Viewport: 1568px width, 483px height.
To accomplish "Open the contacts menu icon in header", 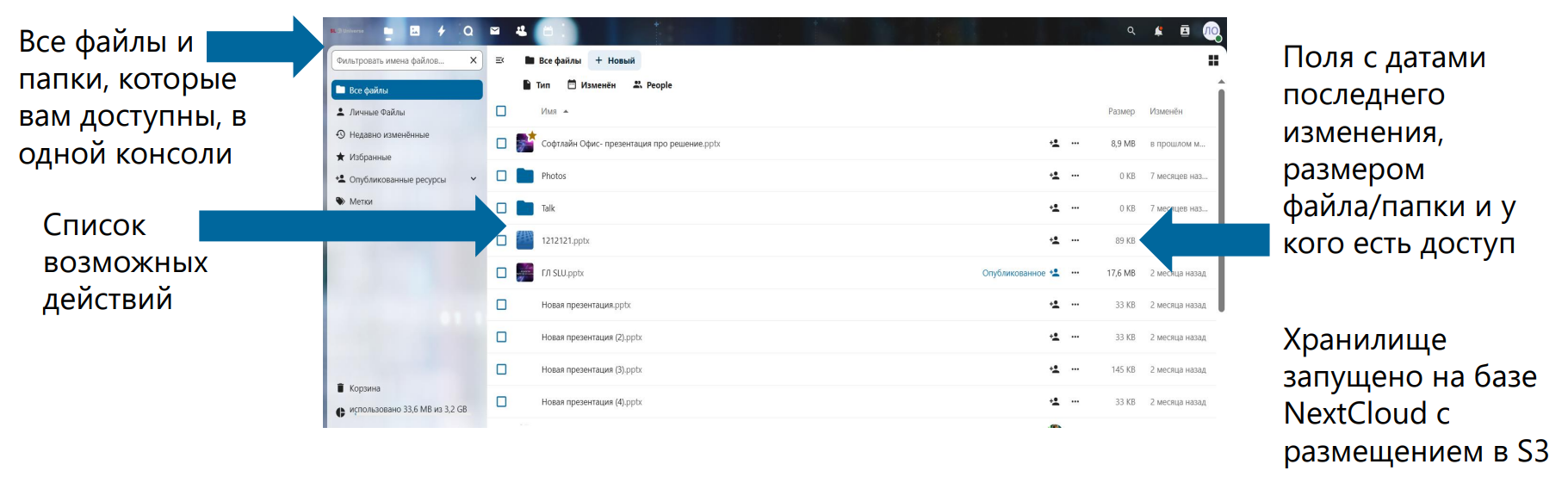I will [1185, 31].
